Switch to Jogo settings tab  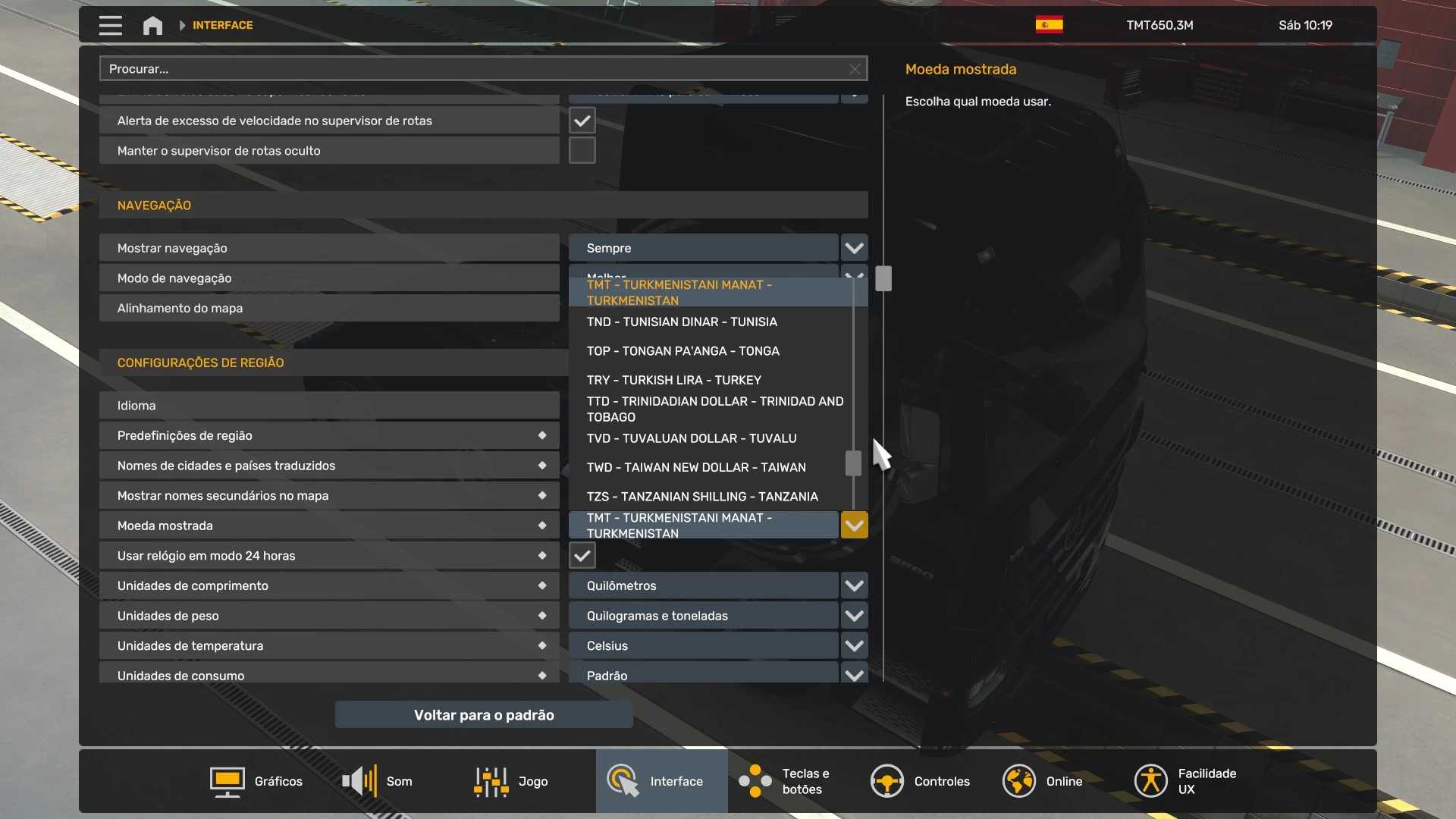[511, 781]
